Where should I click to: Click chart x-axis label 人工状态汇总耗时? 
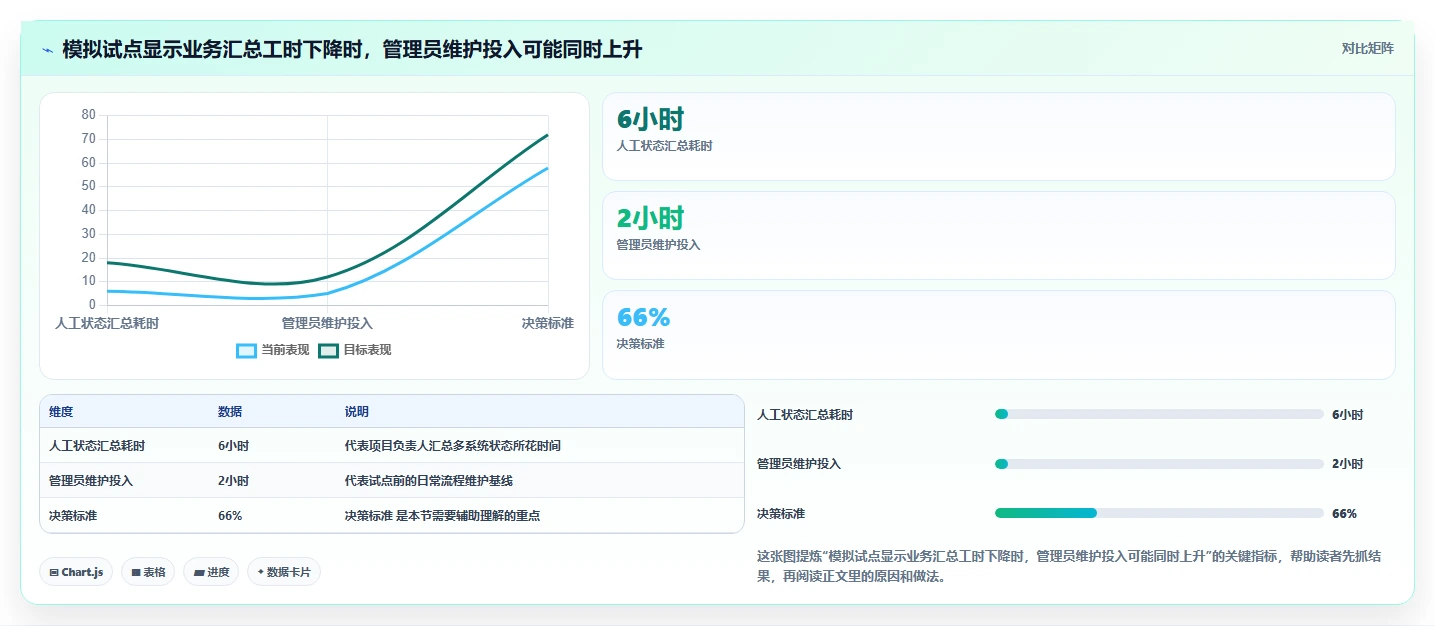pos(107,323)
